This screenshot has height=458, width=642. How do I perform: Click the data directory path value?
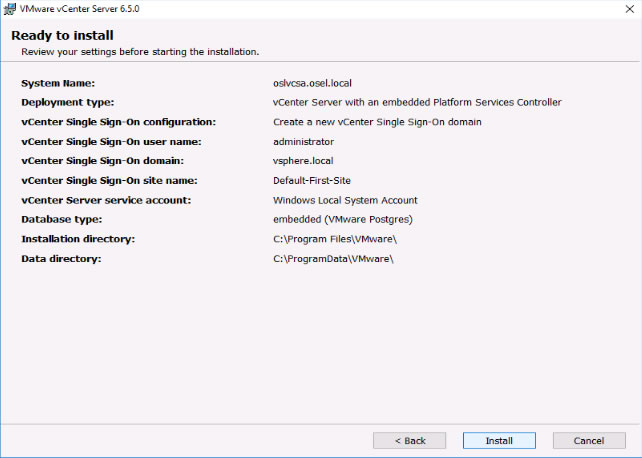click(x=333, y=259)
